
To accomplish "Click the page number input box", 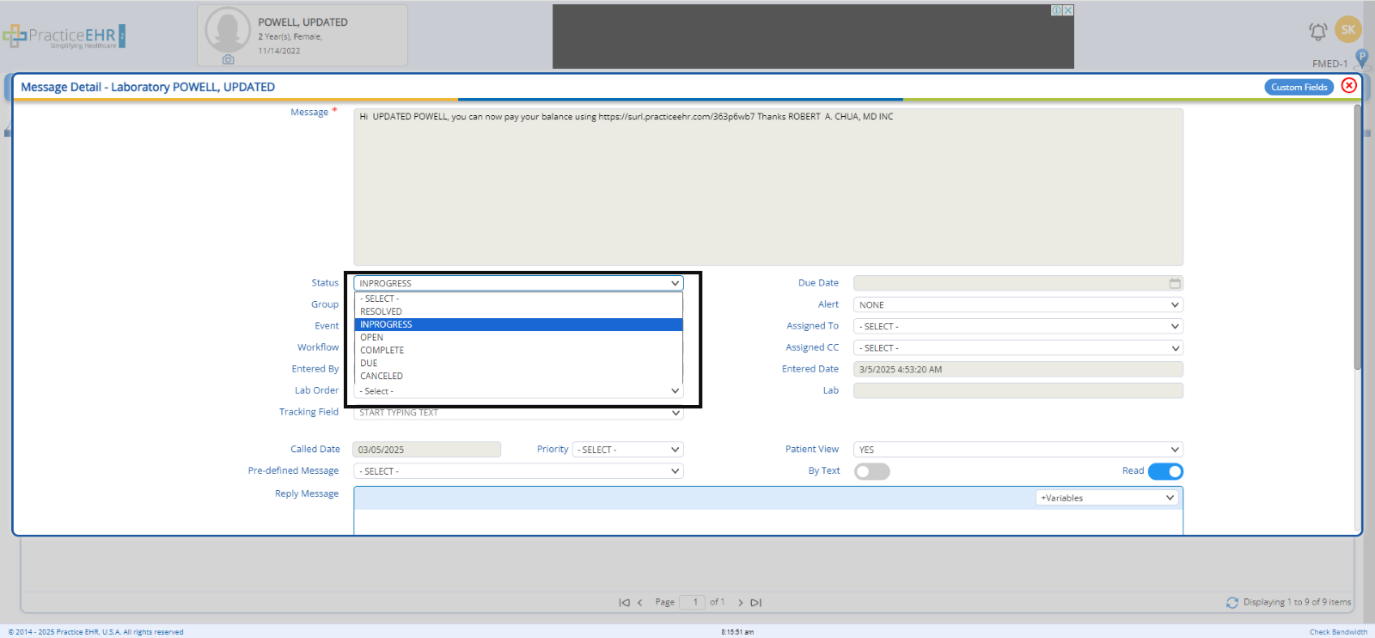I will tap(692, 602).
